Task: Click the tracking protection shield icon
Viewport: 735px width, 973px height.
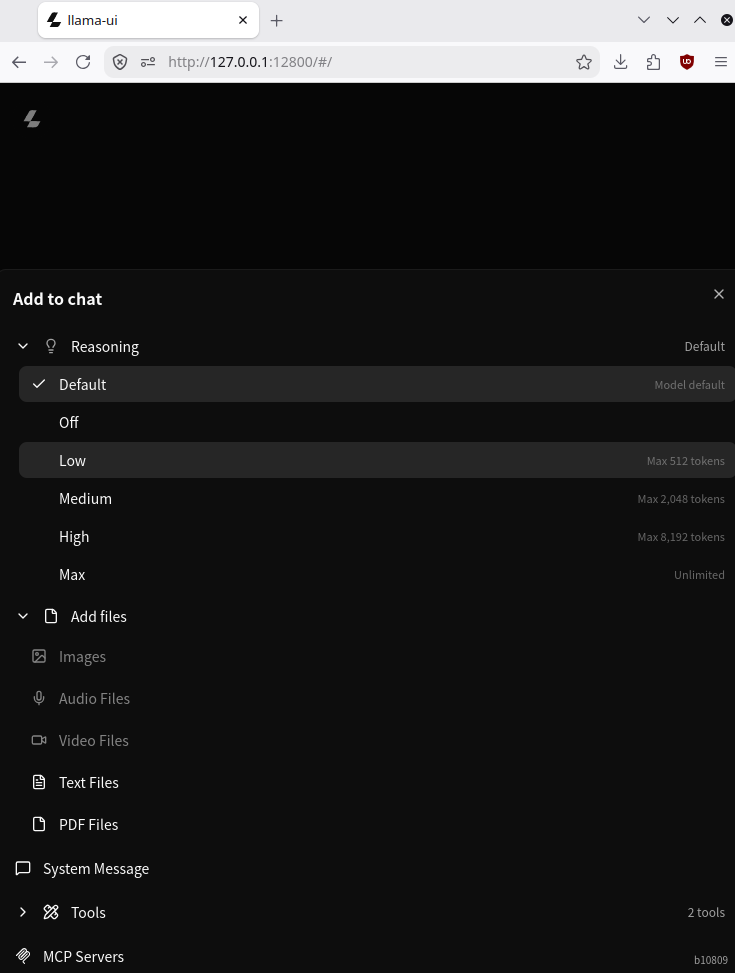Action: [120, 61]
